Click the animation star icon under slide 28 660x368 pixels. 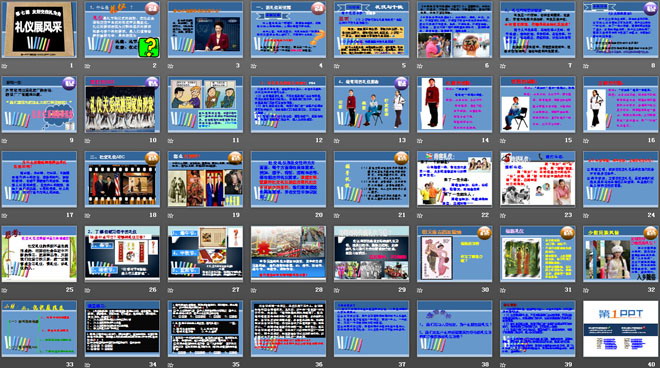(254, 290)
